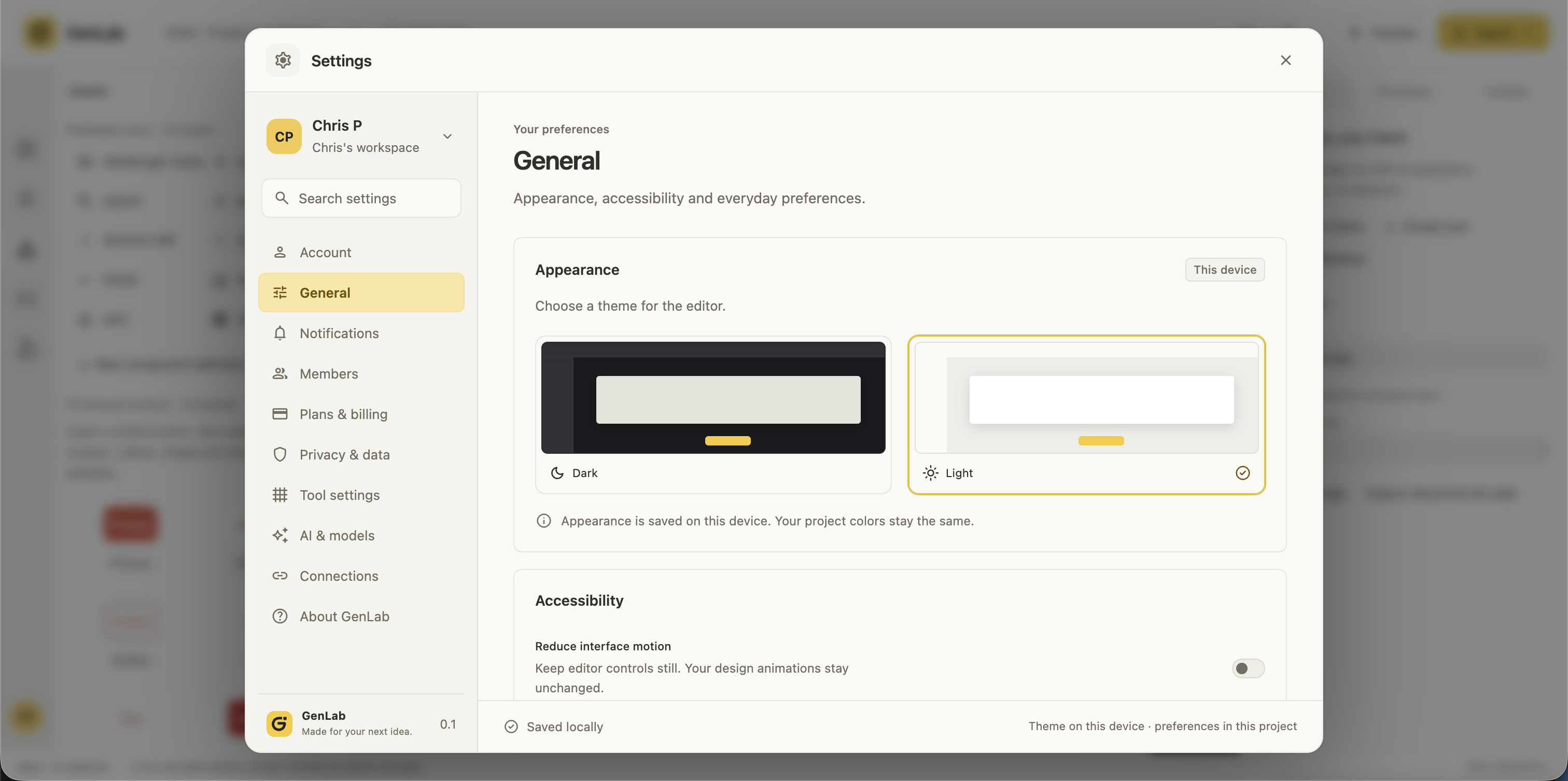Choose the Light theme preview thumbnail
This screenshot has height=781, width=1568.
pyautogui.click(x=1086, y=397)
